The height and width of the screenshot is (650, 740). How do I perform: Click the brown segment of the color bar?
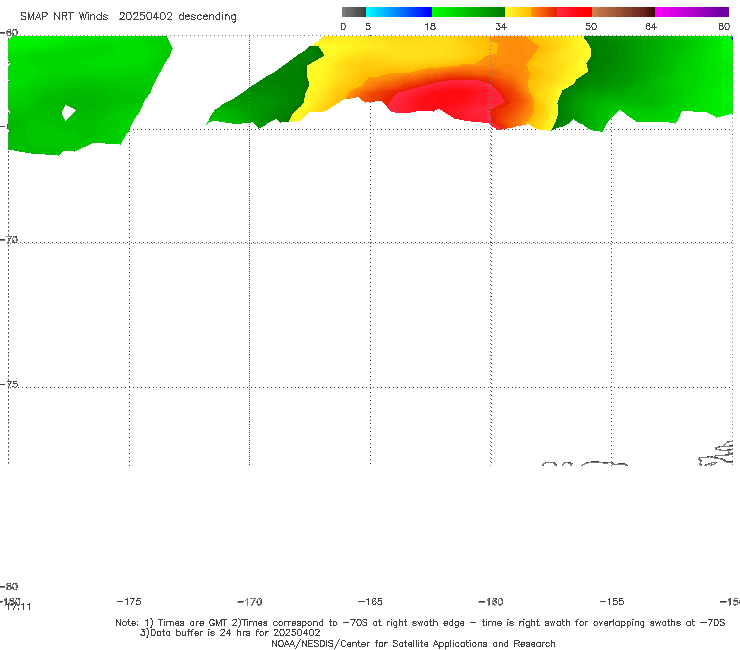[x=623, y=12]
